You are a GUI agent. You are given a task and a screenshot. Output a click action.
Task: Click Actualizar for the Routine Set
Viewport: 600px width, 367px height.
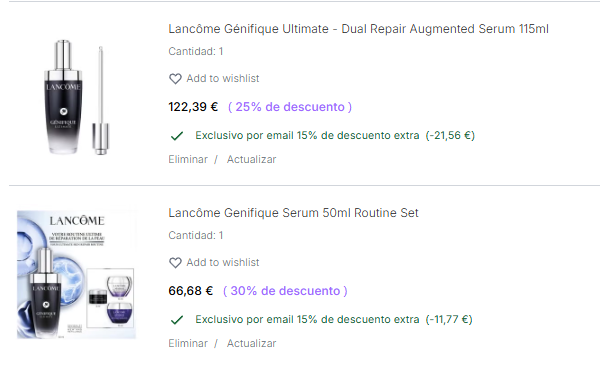(251, 343)
